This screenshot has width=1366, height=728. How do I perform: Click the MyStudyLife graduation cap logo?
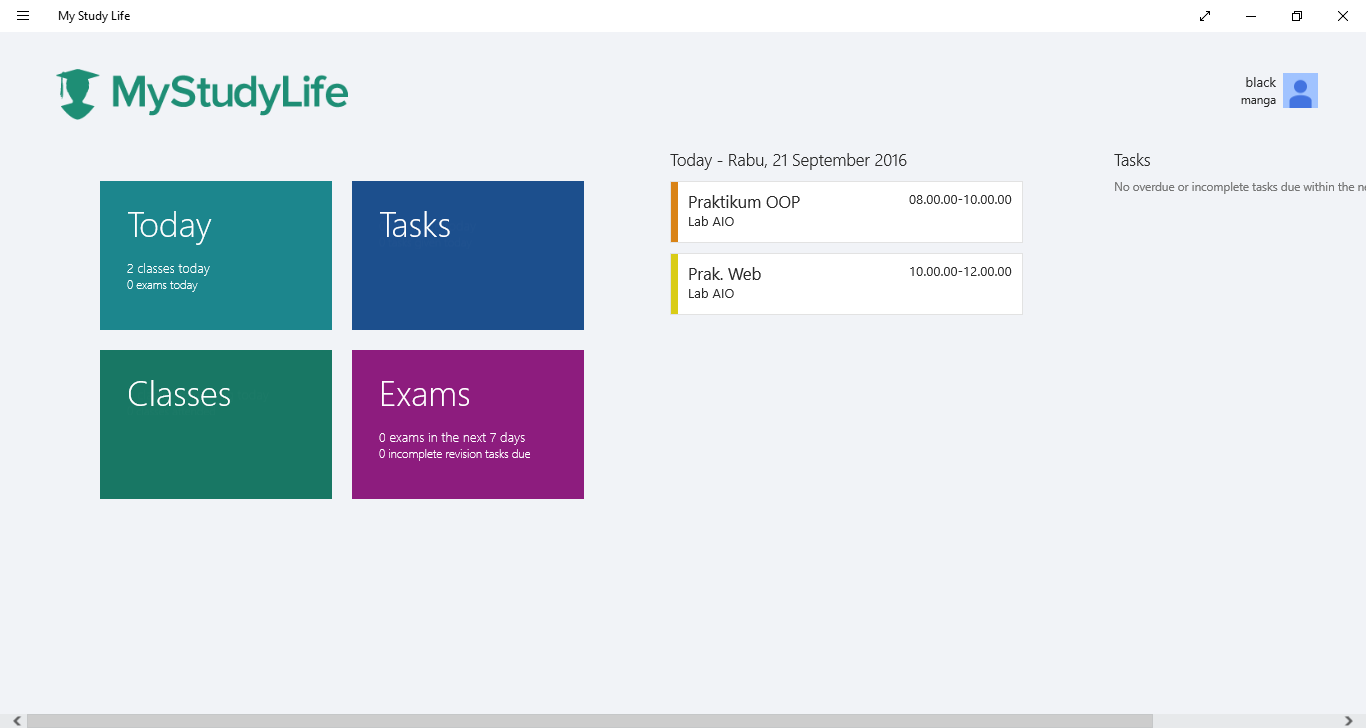point(78,94)
